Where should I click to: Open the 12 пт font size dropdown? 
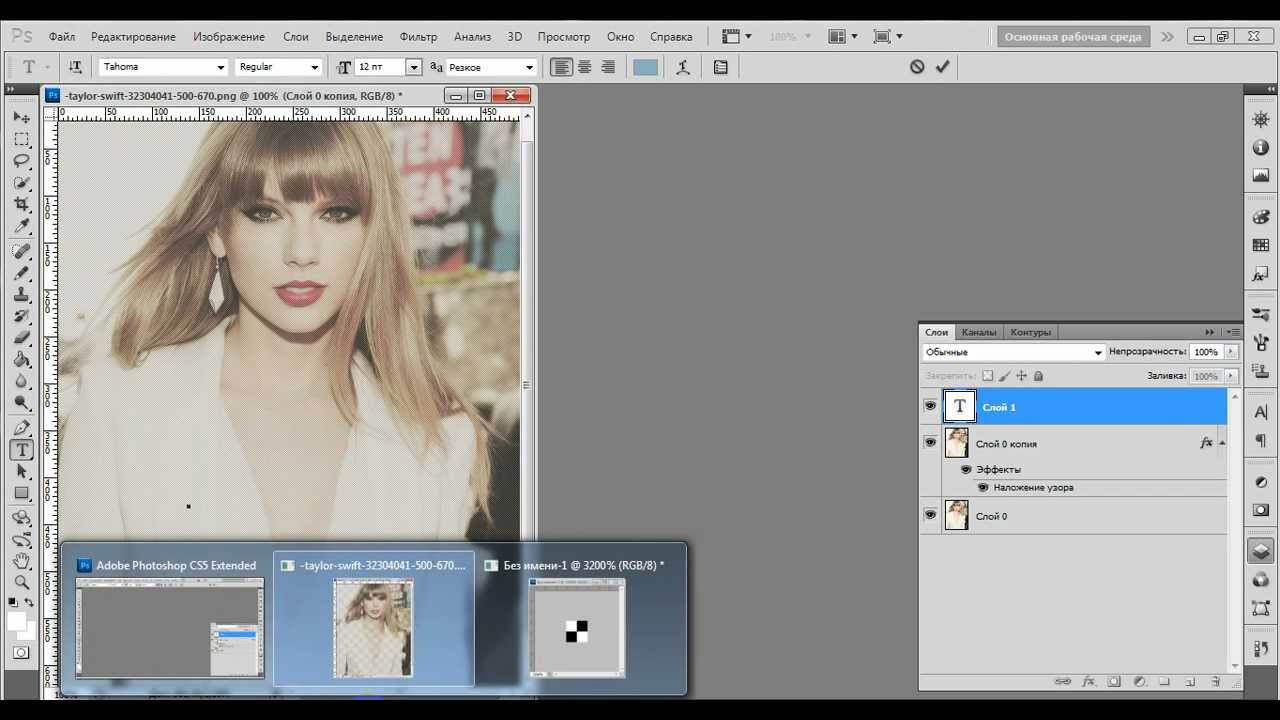tap(413, 67)
